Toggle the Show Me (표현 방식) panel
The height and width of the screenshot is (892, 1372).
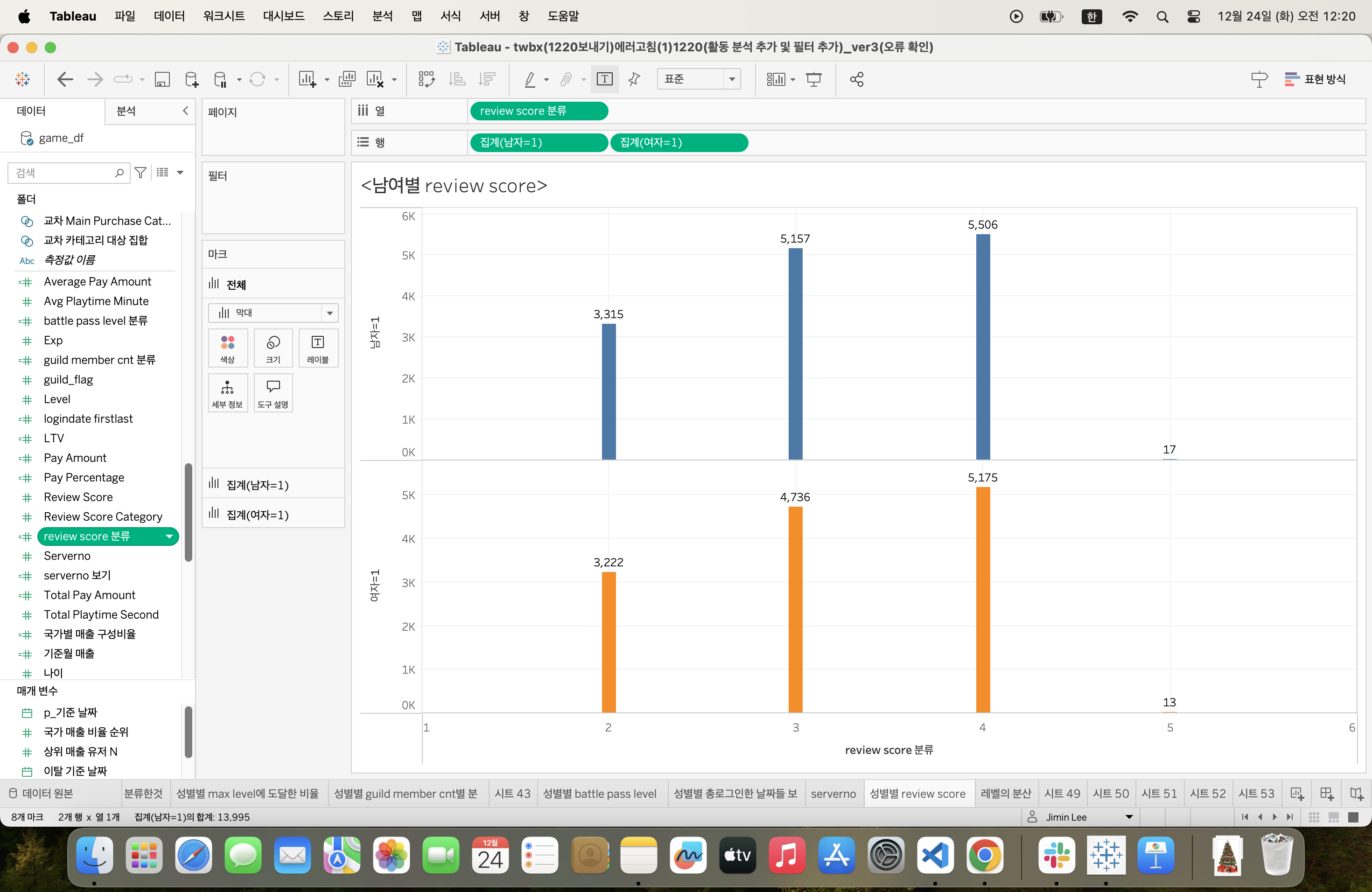click(1316, 79)
